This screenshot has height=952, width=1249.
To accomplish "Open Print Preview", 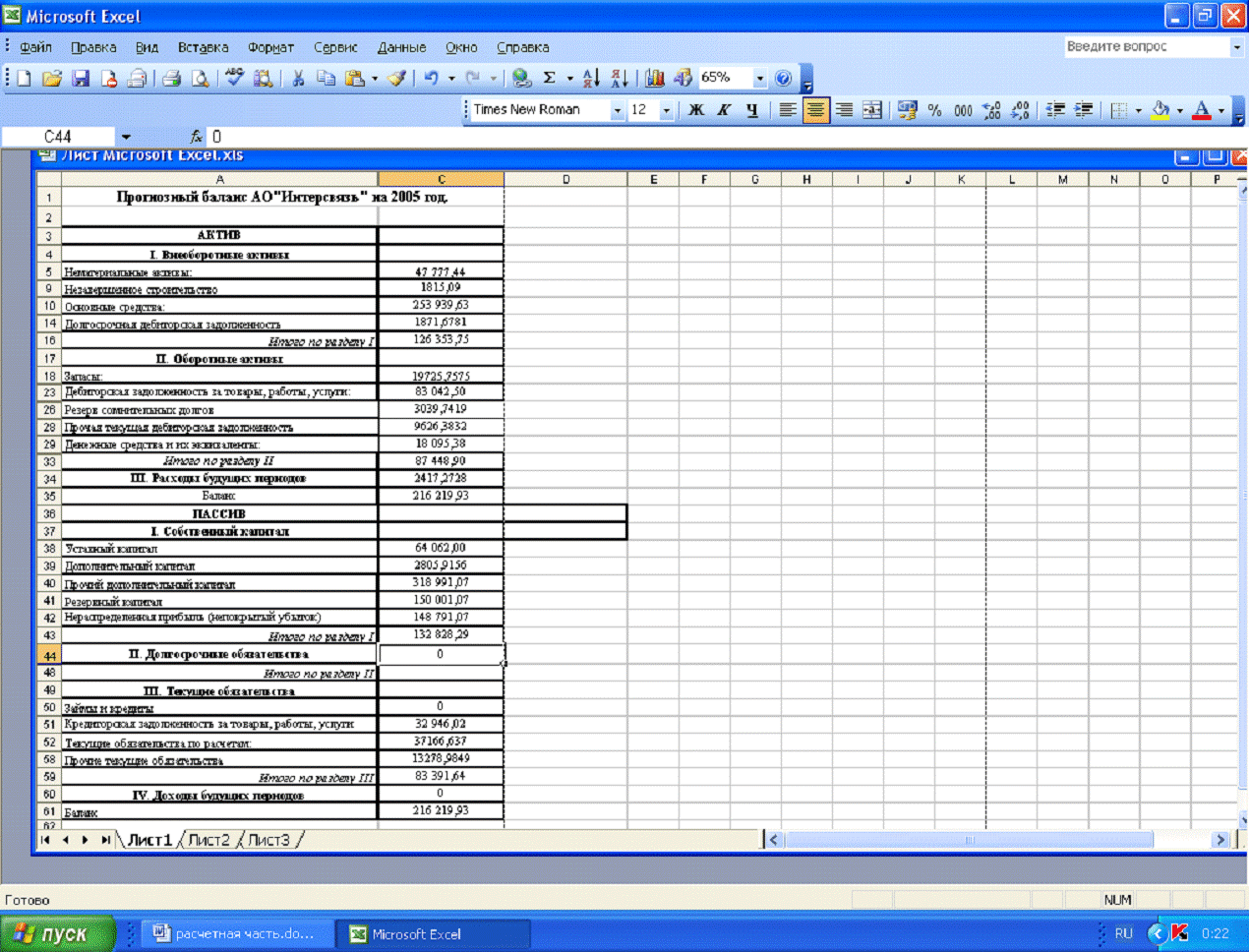I will (201, 78).
